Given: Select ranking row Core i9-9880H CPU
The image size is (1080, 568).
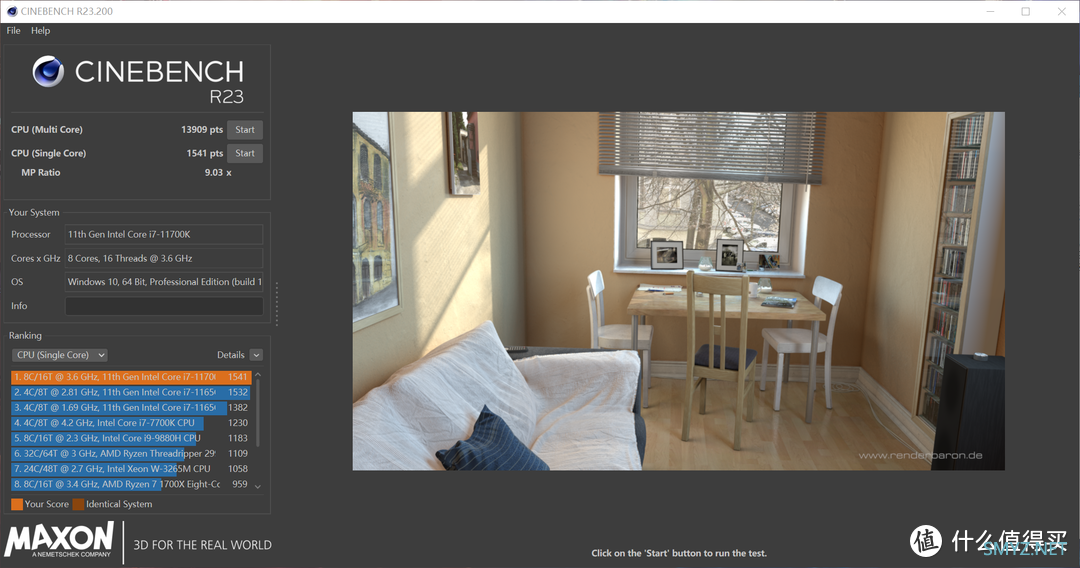Looking at the screenshot, I should (131, 438).
